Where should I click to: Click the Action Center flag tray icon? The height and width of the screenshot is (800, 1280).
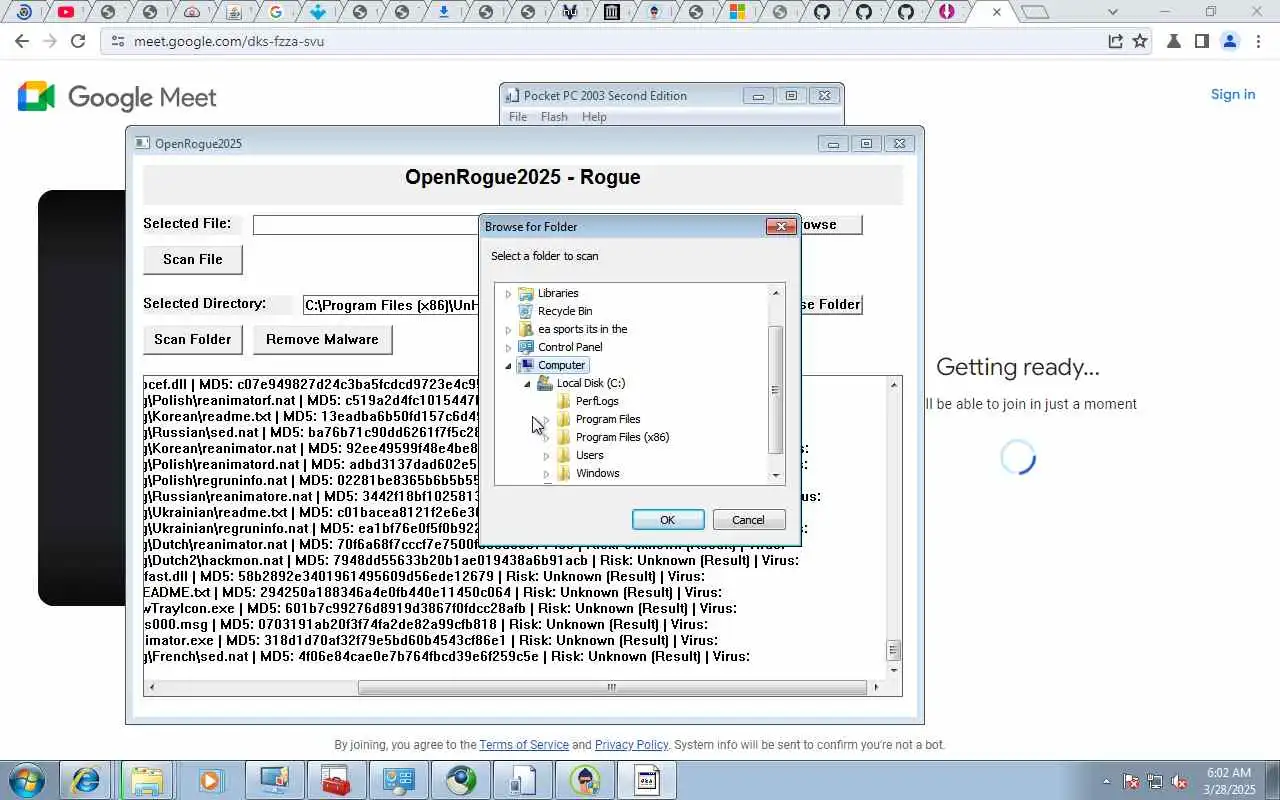(1131, 781)
